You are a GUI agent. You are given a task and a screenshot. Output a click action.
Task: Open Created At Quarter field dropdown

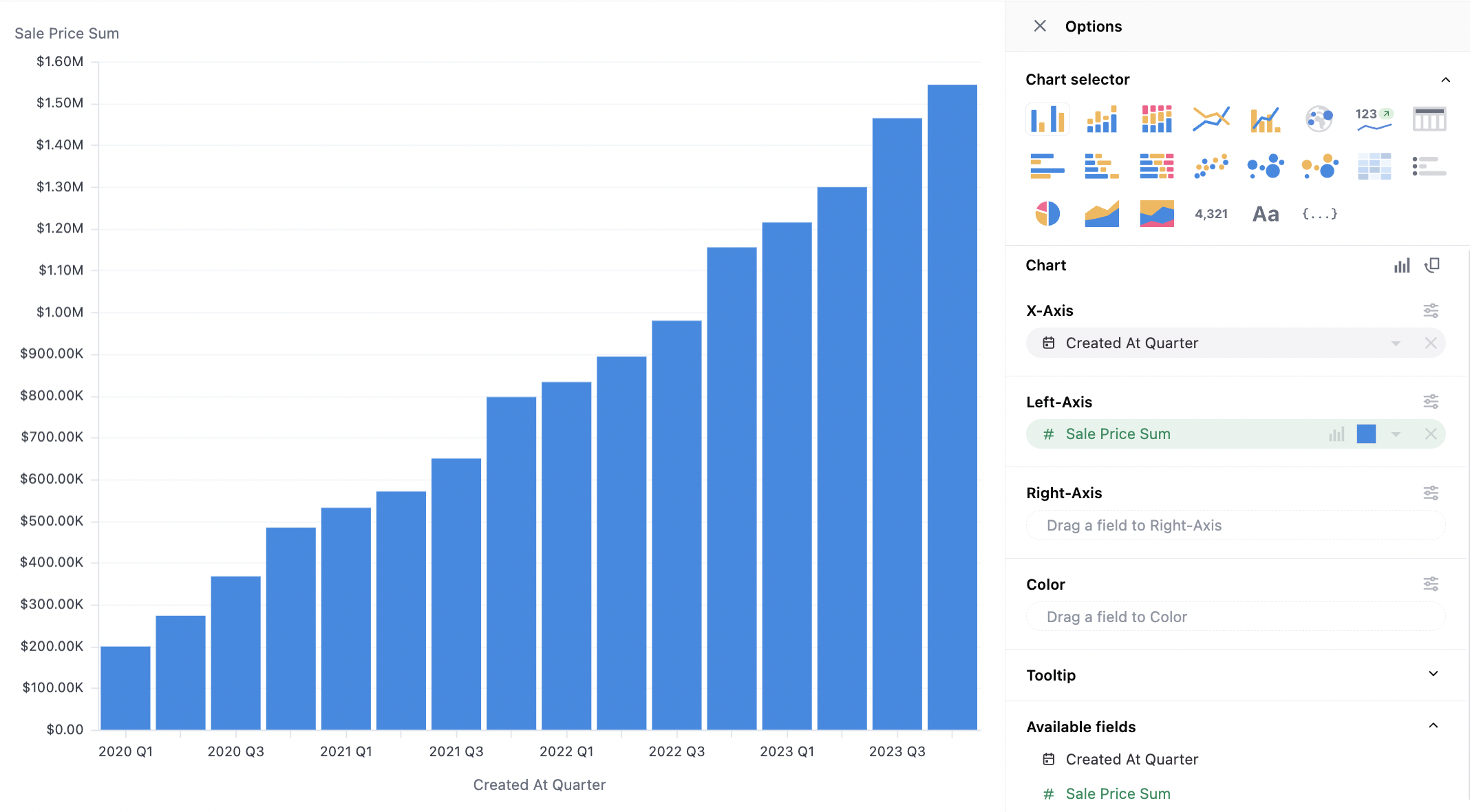click(1396, 343)
